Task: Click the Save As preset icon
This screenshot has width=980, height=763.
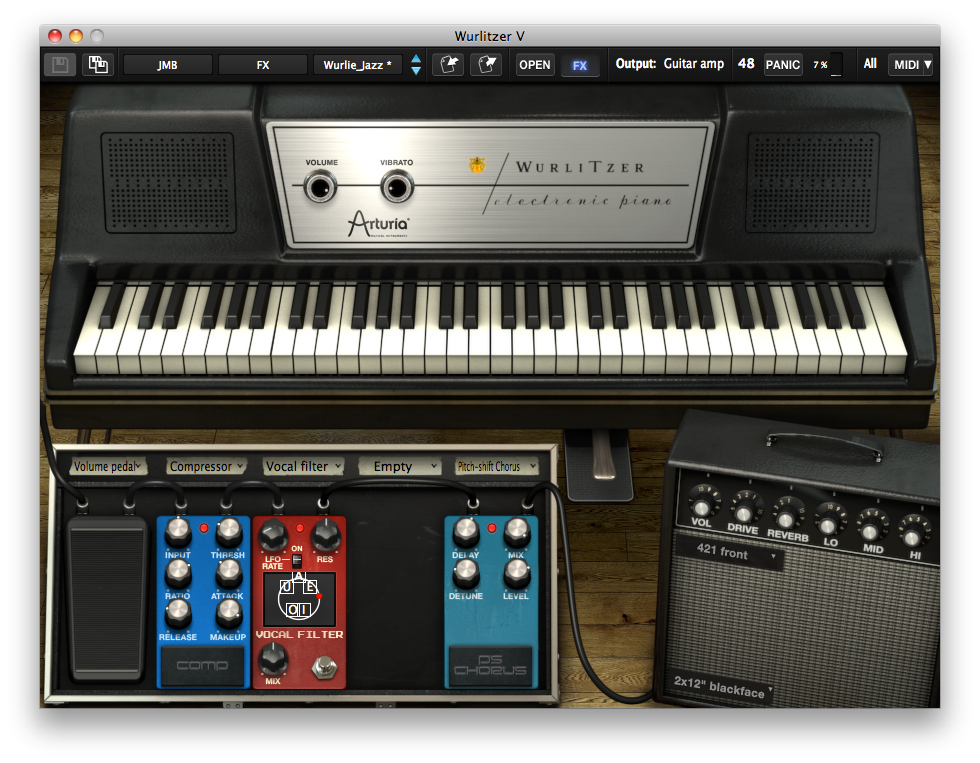Action: pos(98,64)
